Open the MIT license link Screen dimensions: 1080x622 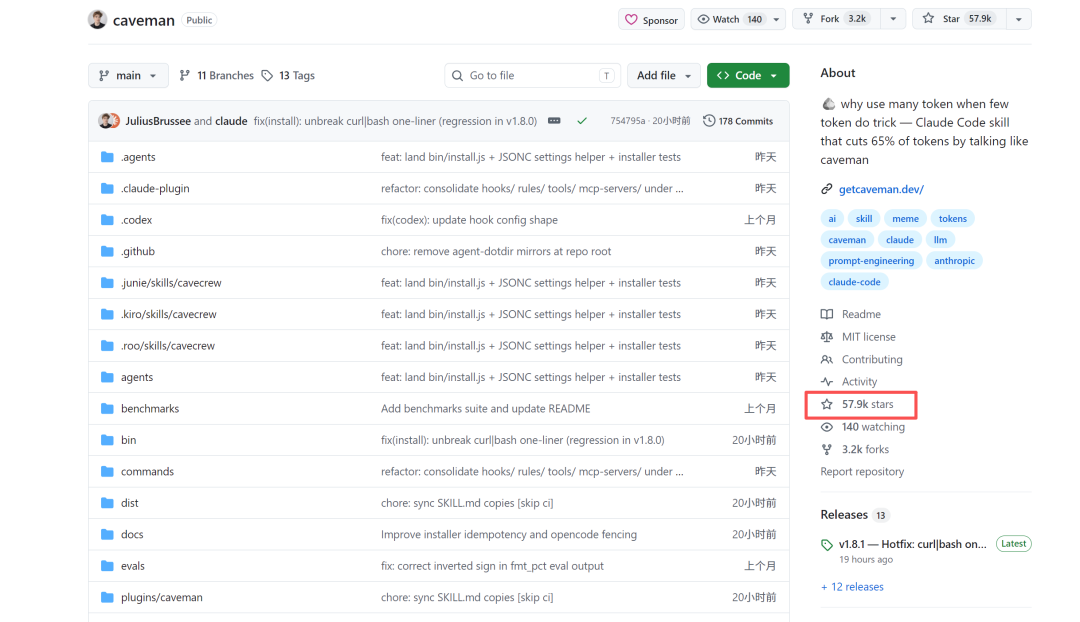869,337
